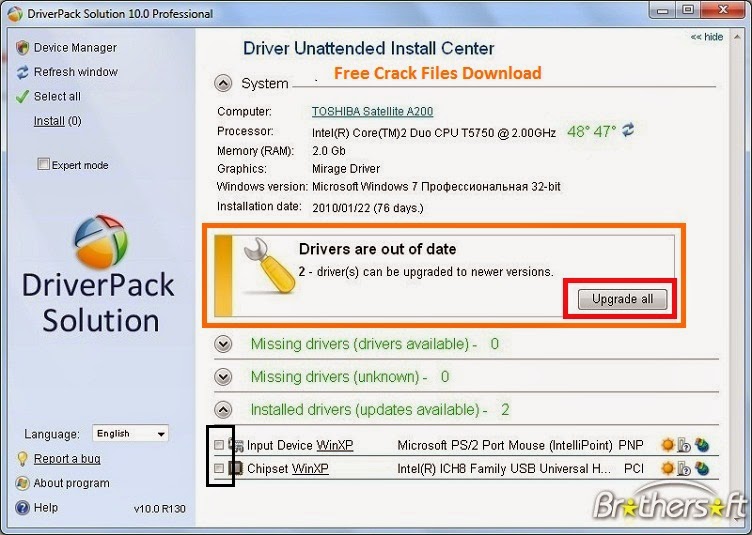This screenshot has width=752, height=535.
Task: Check the Chipset WinXP driver checkbox
Action: pyautogui.click(x=219, y=468)
